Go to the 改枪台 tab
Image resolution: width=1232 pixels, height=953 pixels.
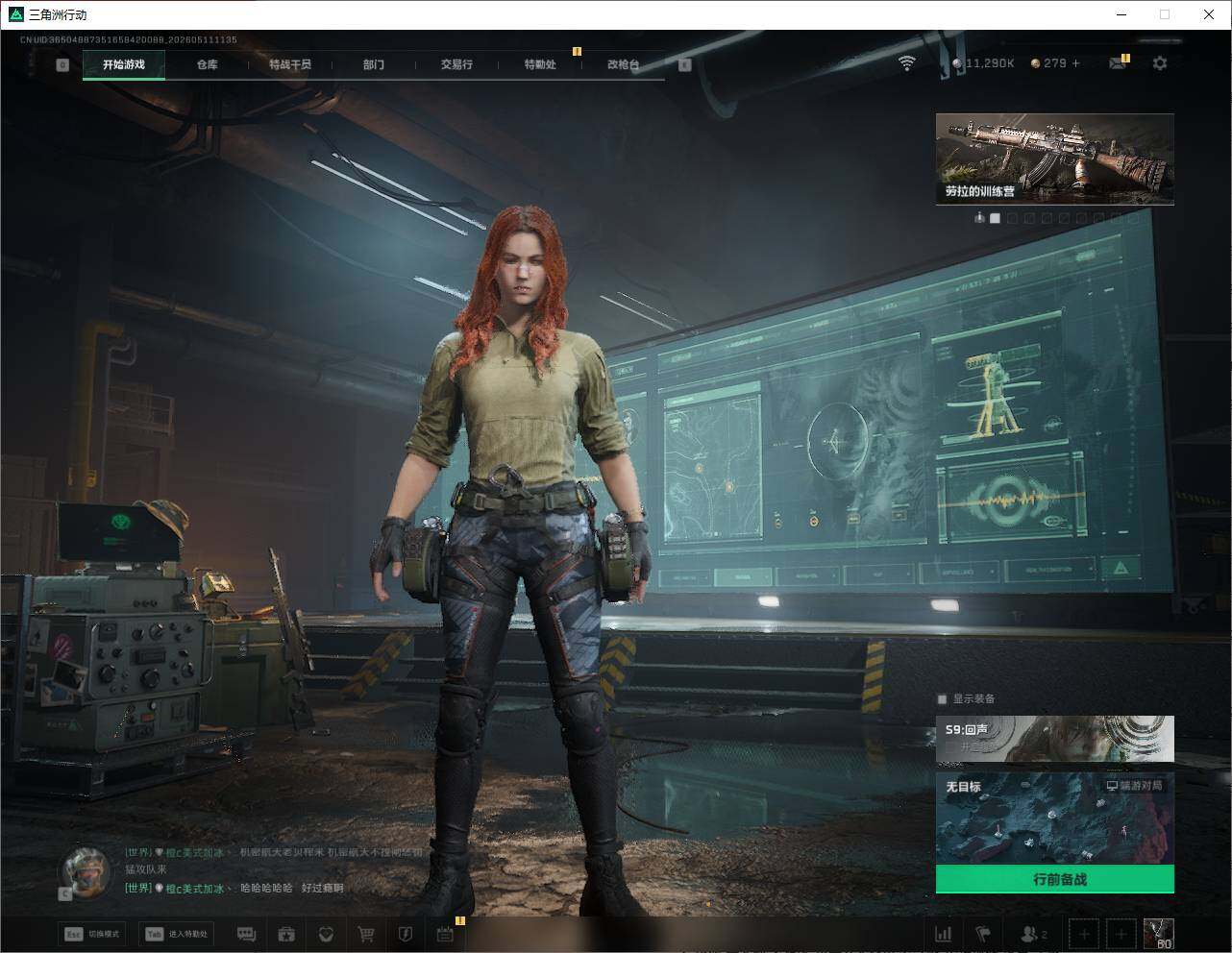point(623,64)
